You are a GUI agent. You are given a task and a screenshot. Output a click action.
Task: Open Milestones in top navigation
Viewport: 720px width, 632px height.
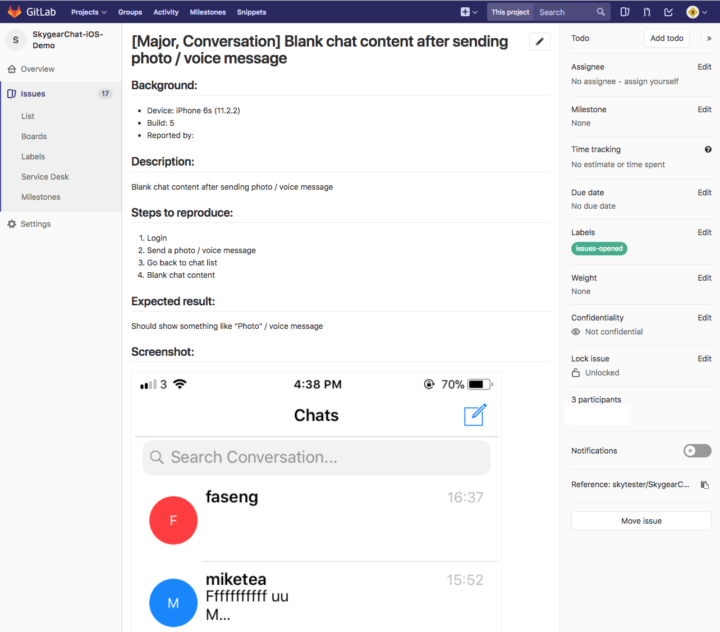pos(208,12)
